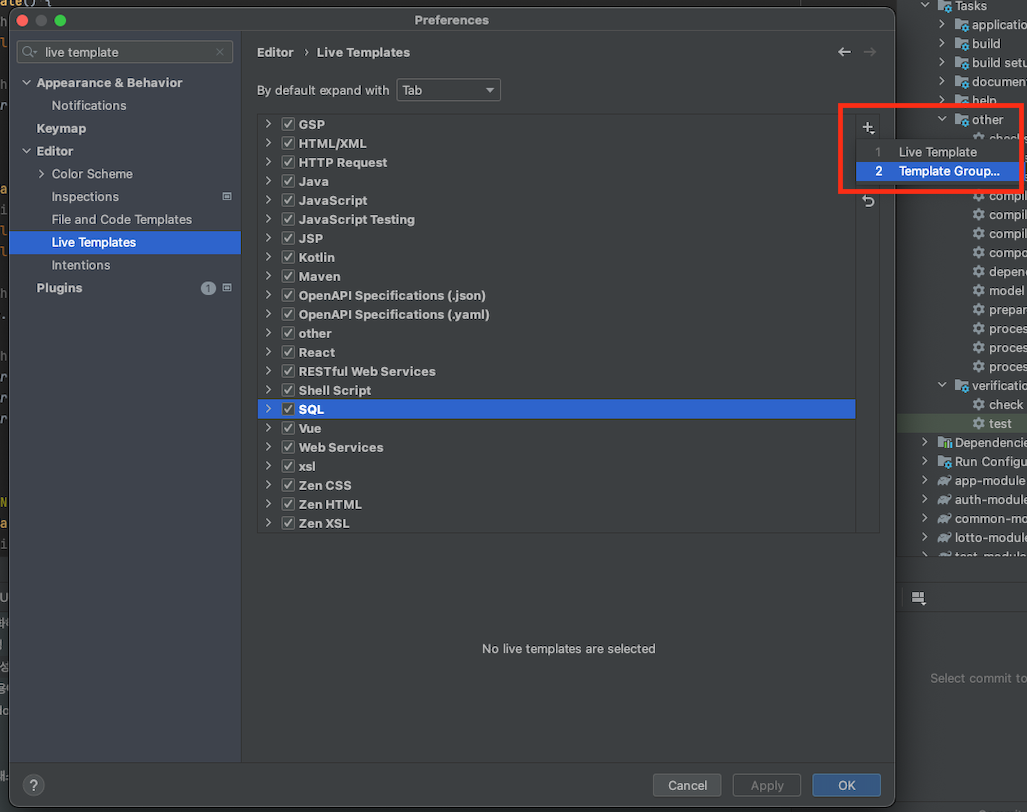Open help with the question mark button
This screenshot has height=812, width=1027.
tap(33, 784)
